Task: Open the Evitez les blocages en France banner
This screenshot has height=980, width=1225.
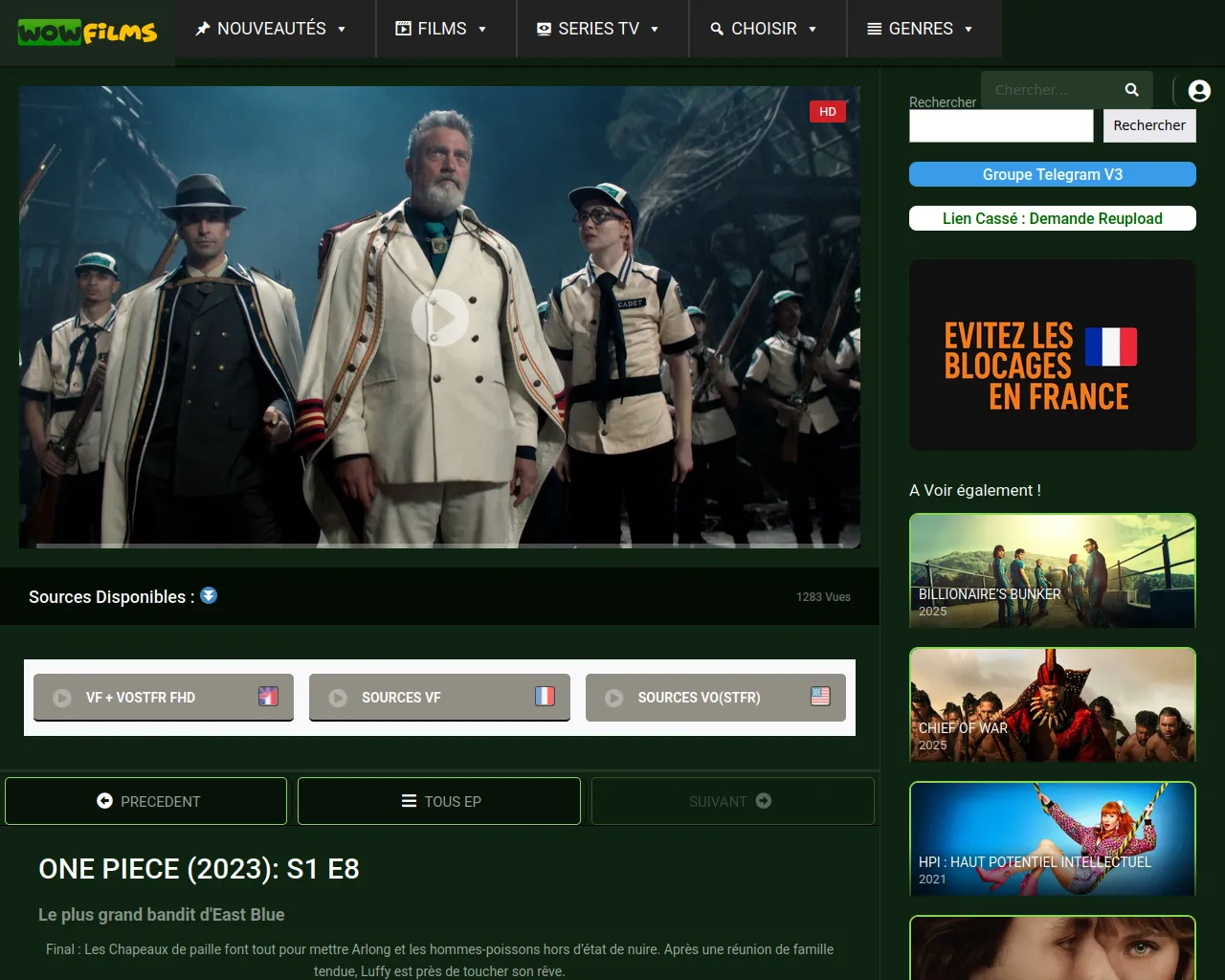Action: click(1053, 355)
